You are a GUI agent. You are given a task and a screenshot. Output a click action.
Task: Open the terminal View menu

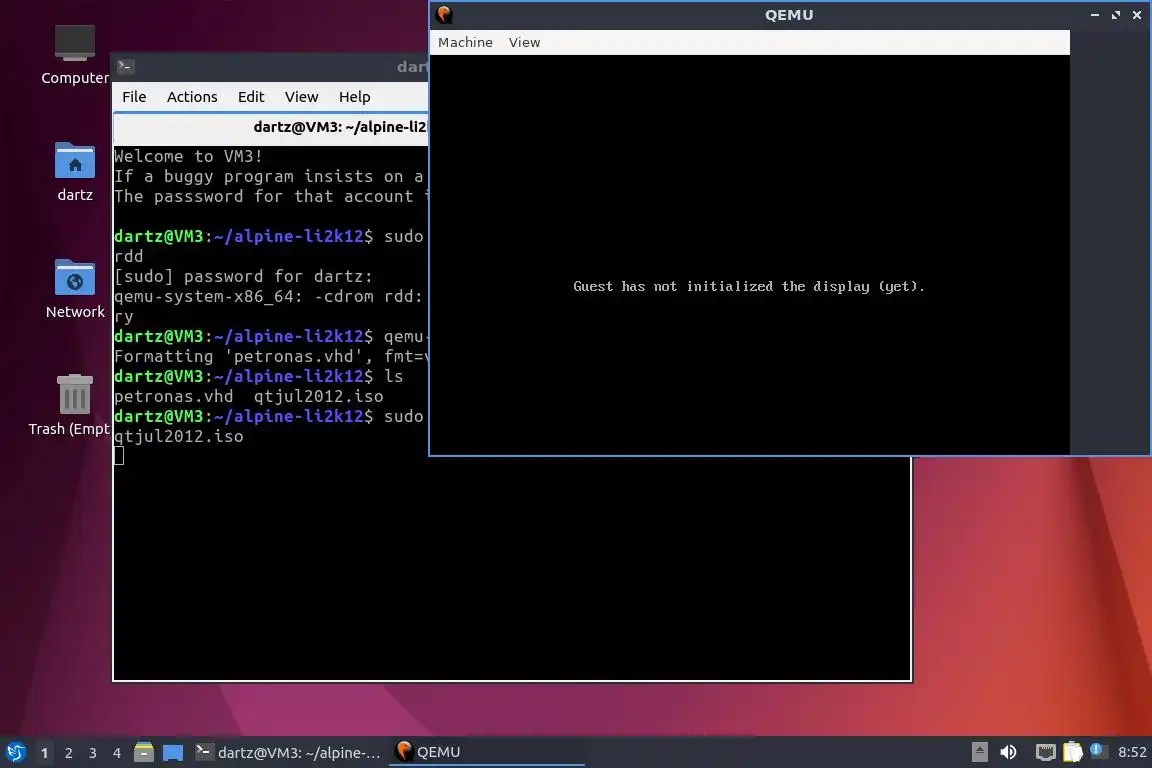(x=301, y=97)
